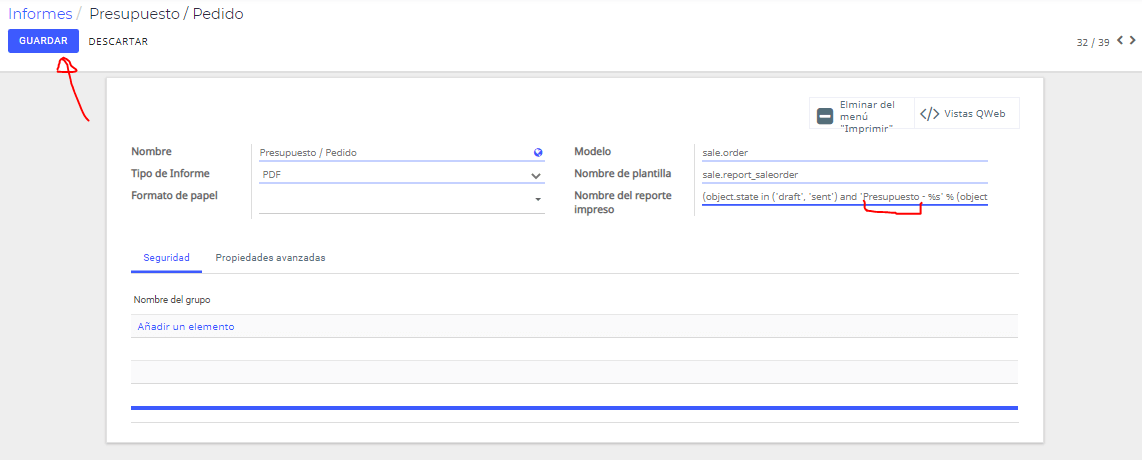Image resolution: width=1142 pixels, height=460 pixels.
Task: Discard changes with DESCARTAR
Action: pyautogui.click(x=118, y=41)
